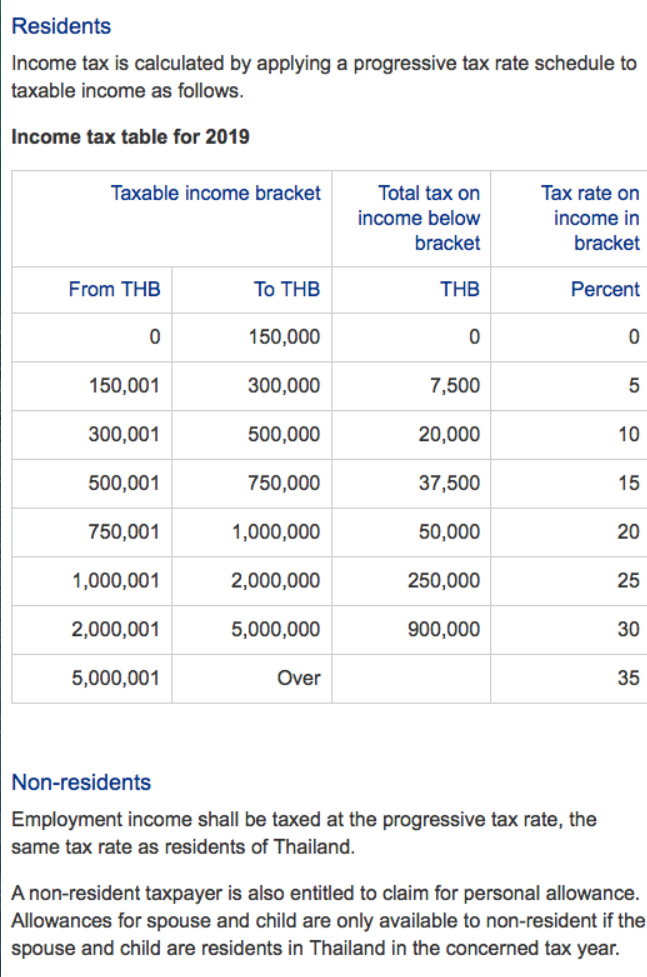Click the 'Over' cell in last row

pyautogui.click(x=298, y=678)
